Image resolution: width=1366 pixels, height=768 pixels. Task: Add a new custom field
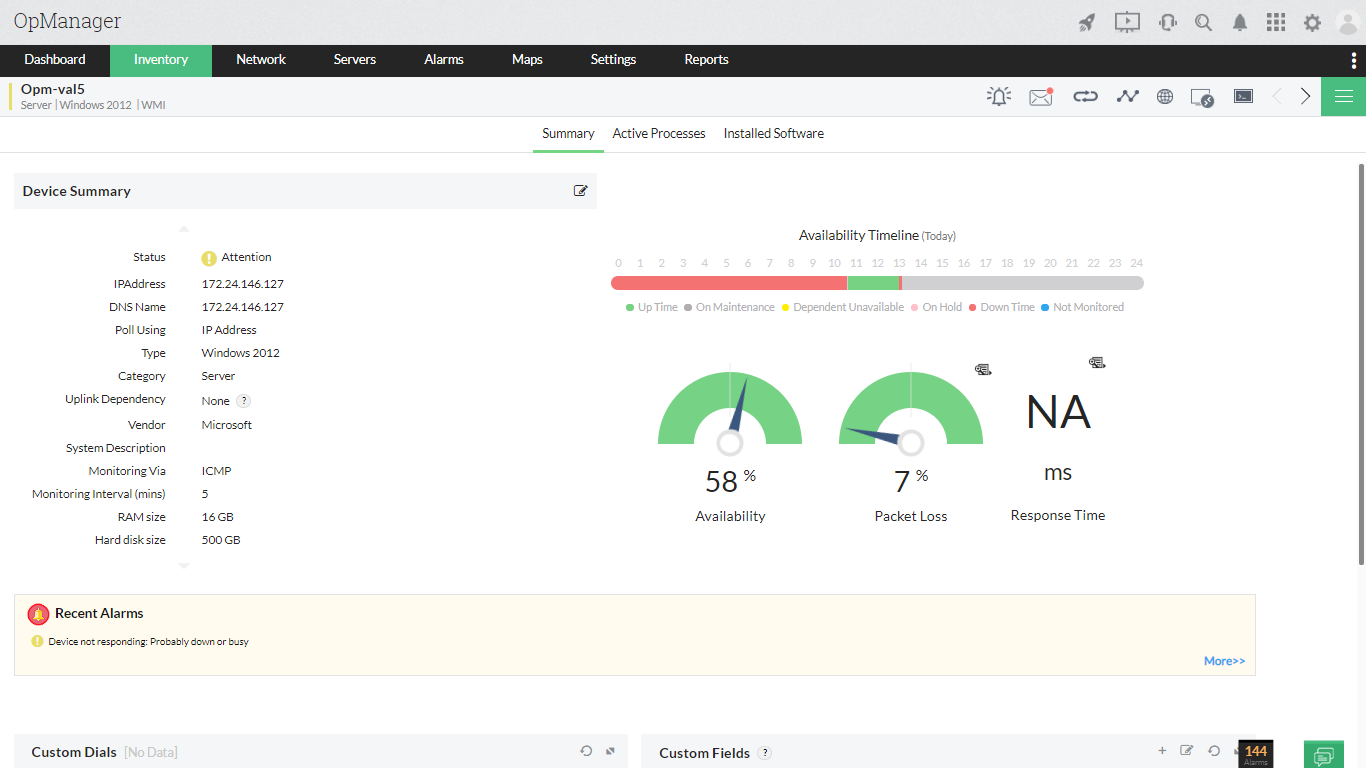(1162, 750)
